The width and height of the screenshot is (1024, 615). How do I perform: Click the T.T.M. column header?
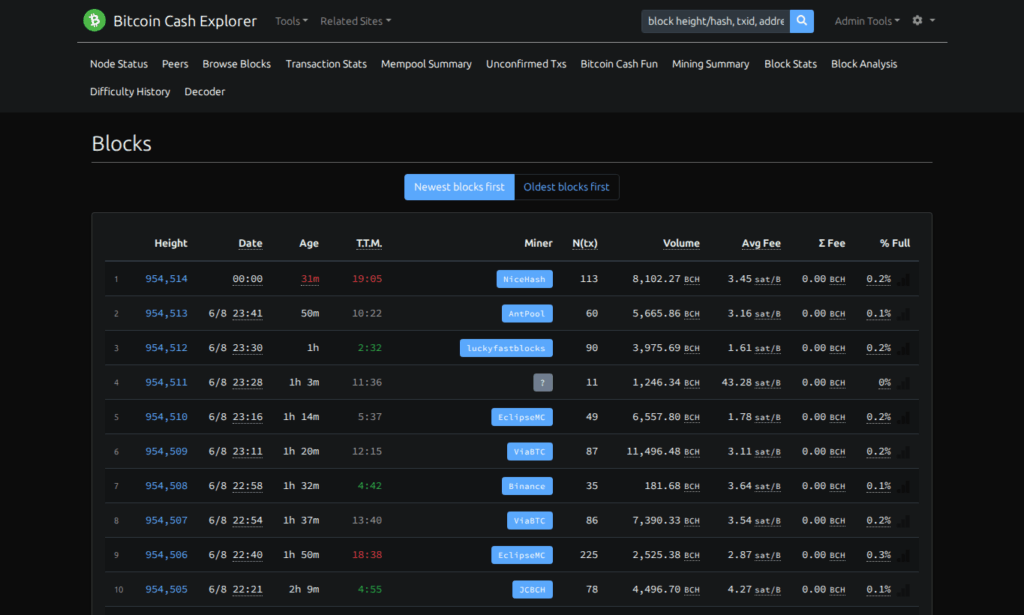369,243
